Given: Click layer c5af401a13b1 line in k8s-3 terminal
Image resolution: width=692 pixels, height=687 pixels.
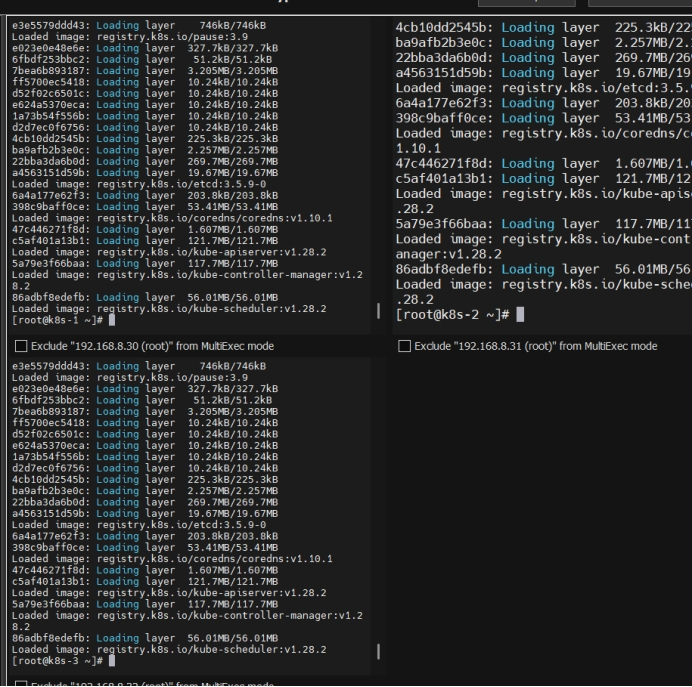Looking at the screenshot, I should 145,581.
